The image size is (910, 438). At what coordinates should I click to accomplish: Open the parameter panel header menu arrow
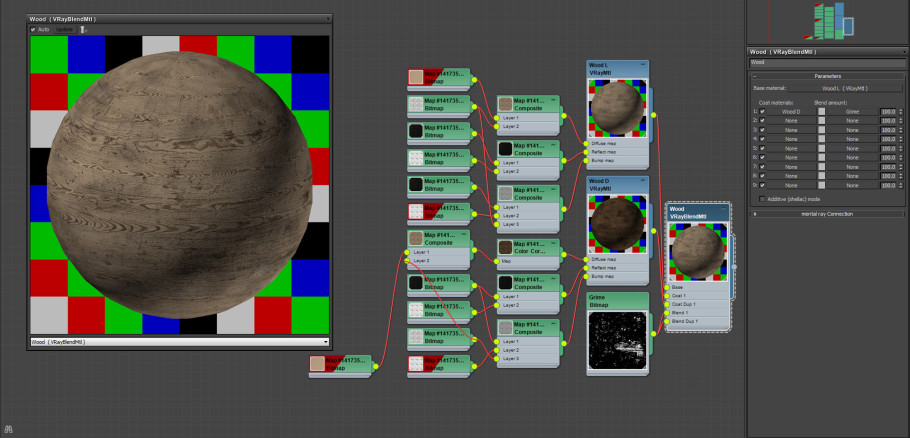click(x=904, y=52)
